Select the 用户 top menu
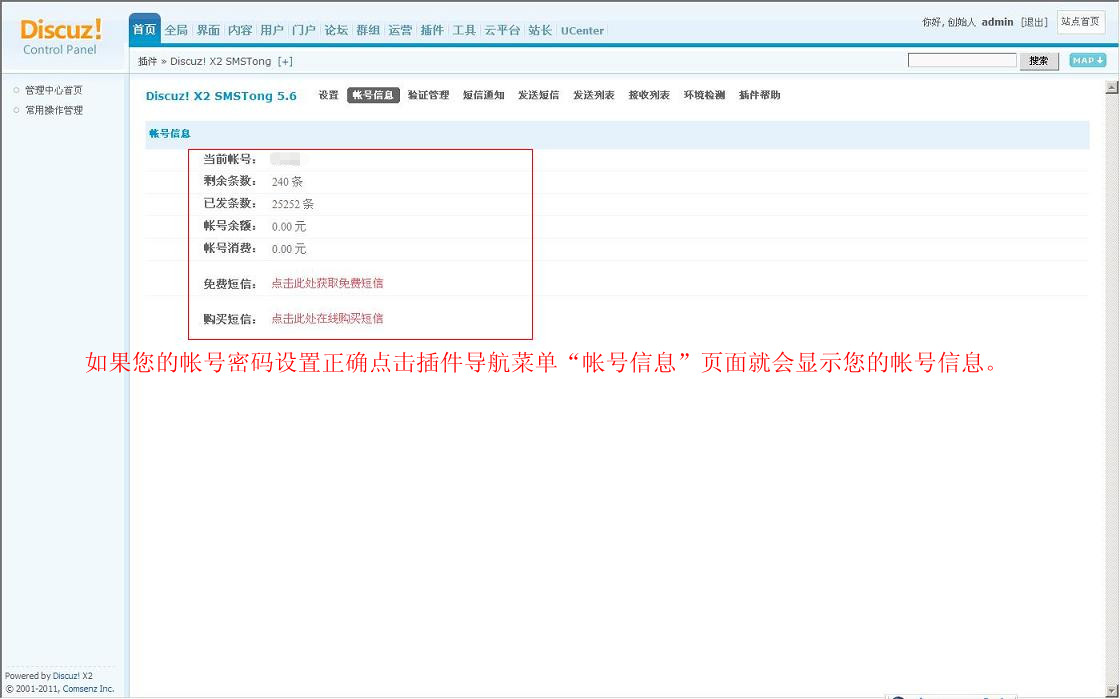Image resolution: width=1120 pixels, height=699 pixels. (271, 30)
